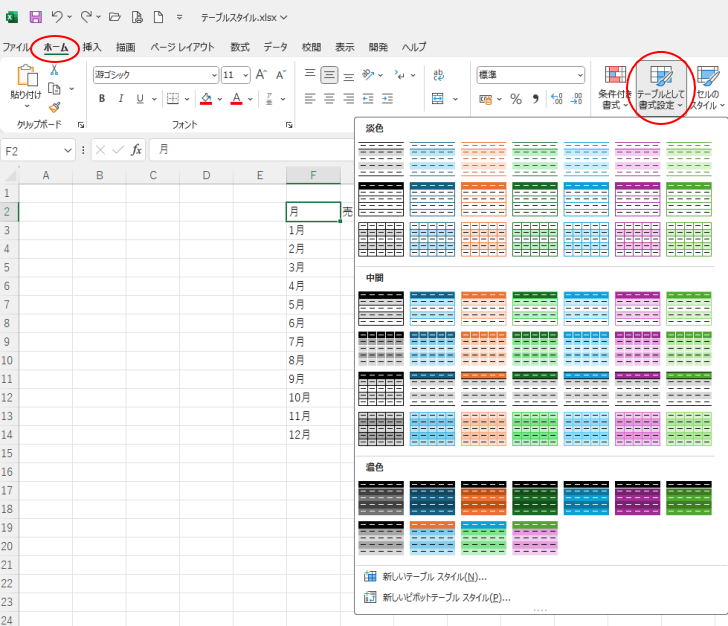Toggle italic formatting
The height and width of the screenshot is (626, 728).
(121, 99)
